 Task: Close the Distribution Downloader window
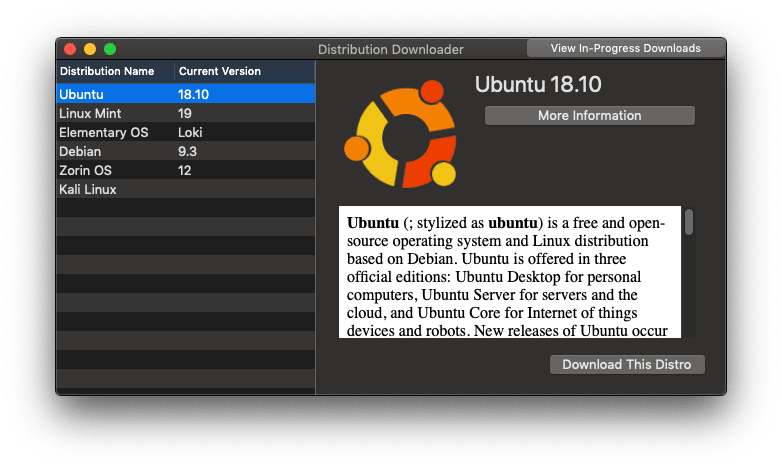pyautogui.click(x=70, y=49)
